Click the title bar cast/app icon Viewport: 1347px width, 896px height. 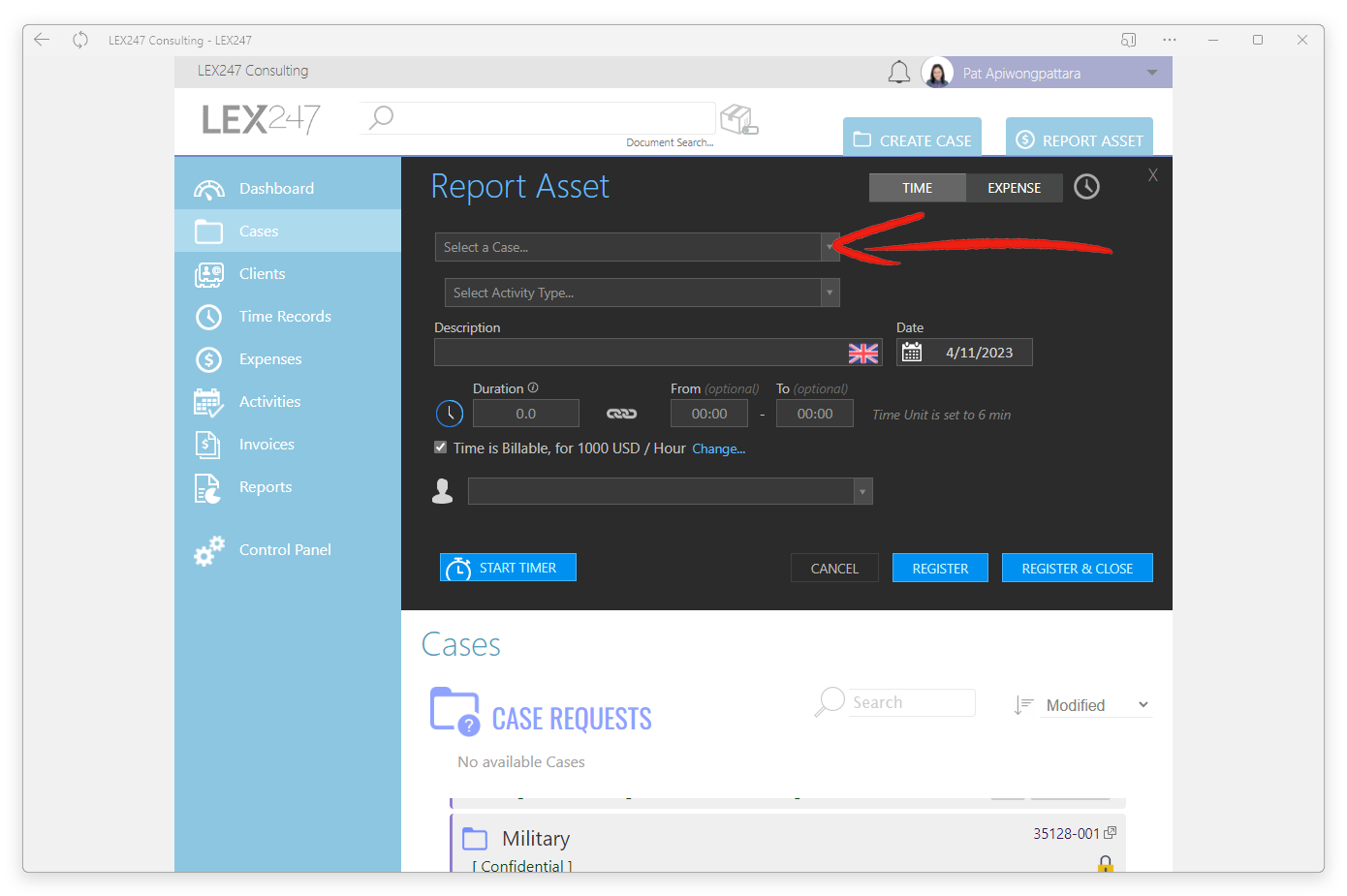click(x=1128, y=40)
